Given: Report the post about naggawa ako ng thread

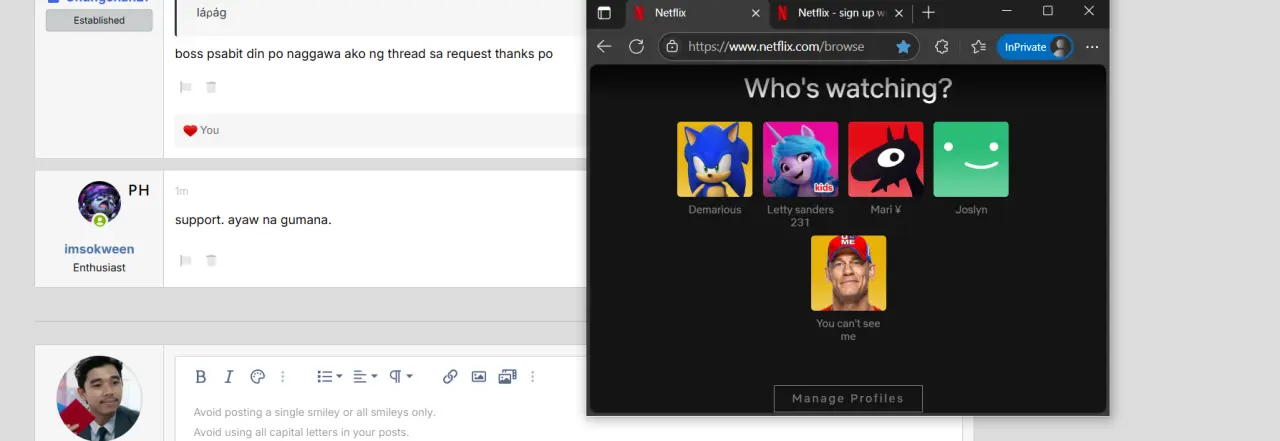Looking at the screenshot, I should pyautogui.click(x=185, y=87).
